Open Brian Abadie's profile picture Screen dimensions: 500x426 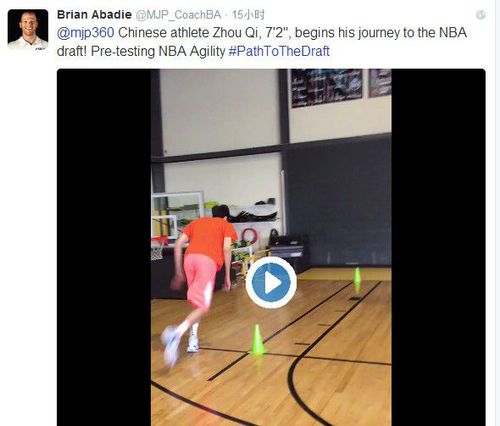[x=28, y=30]
